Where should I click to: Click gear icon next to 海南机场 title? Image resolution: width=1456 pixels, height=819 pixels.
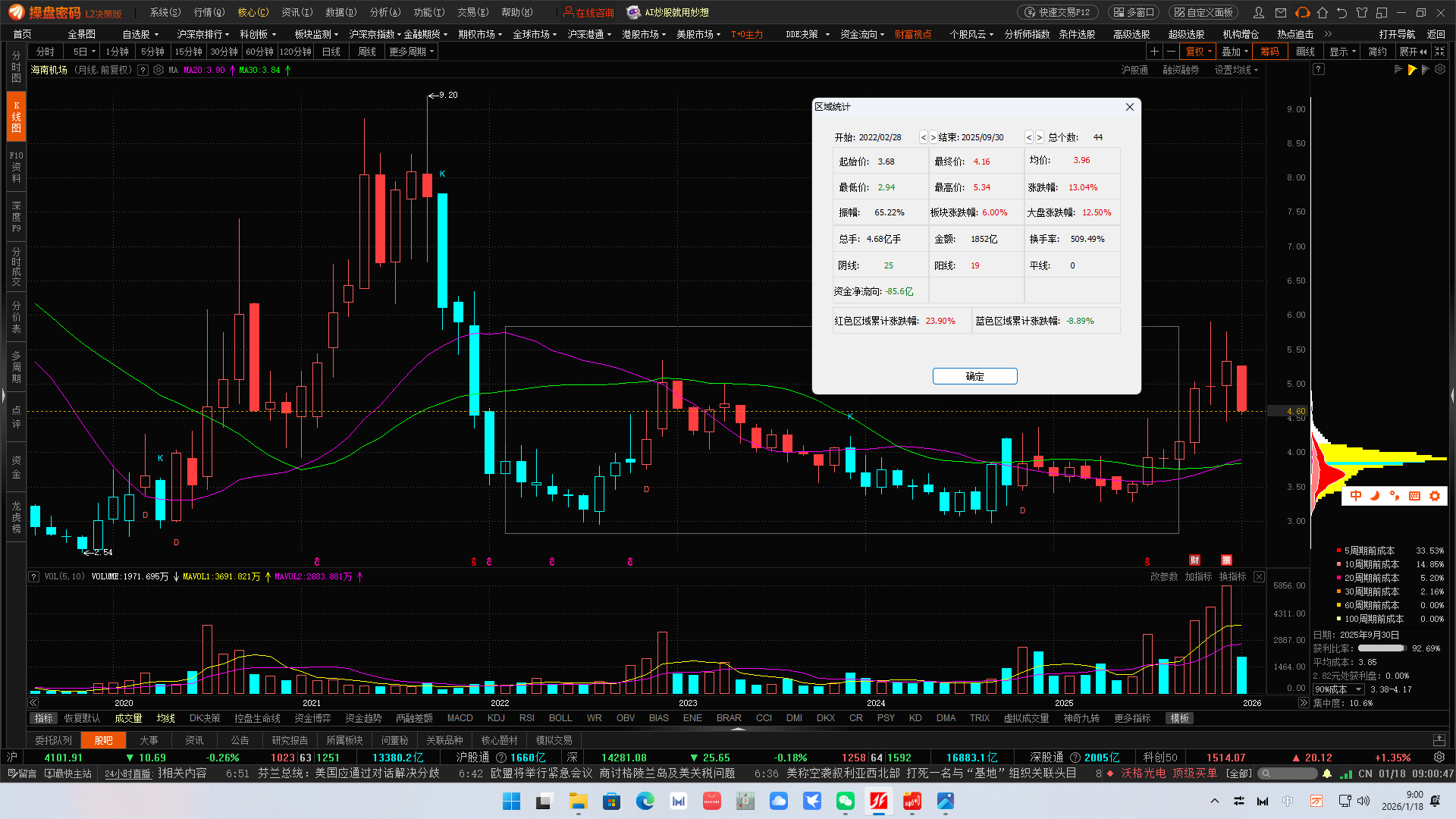pos(158,70)
